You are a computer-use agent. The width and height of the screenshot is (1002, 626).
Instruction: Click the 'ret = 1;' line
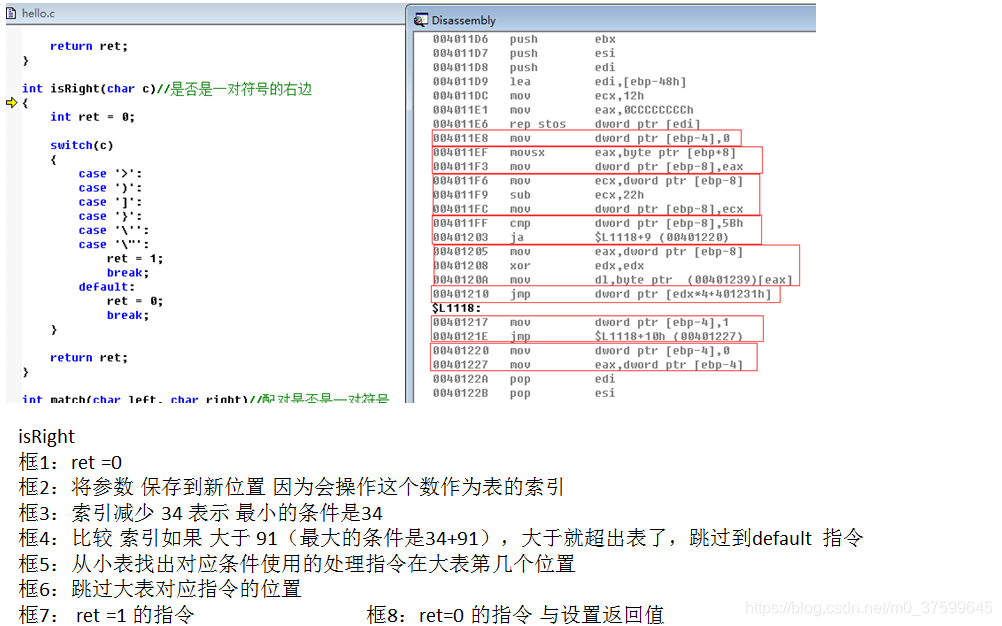pyautogui.click(x=135, y=259)
